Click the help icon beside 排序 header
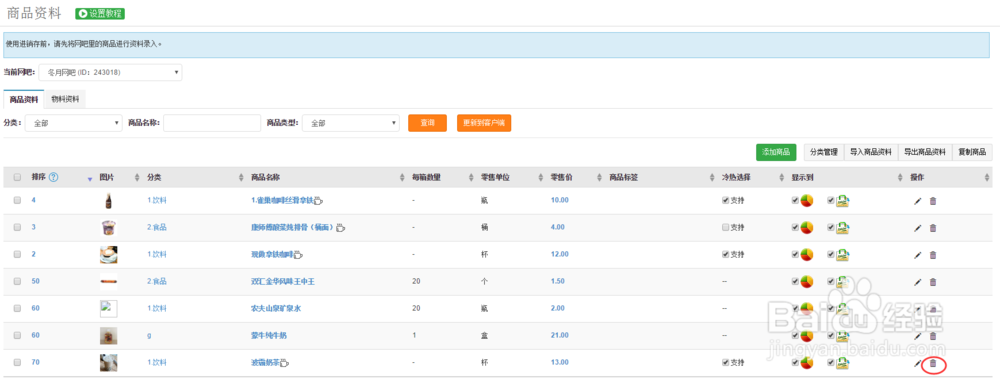The width and height of the screenshot is (1000, 383). tap(54, 177)
